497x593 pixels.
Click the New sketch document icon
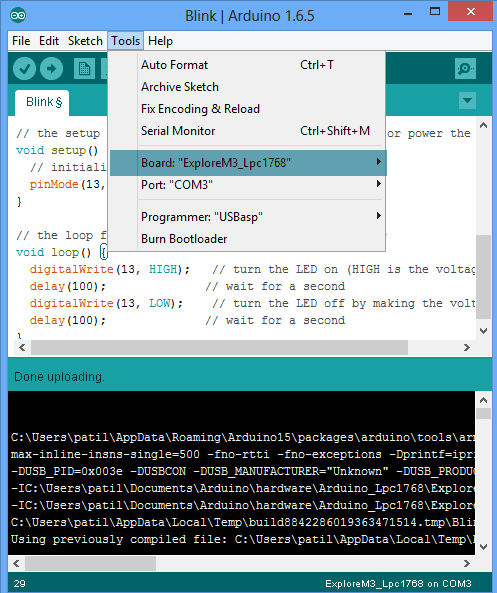click(84, 68)
